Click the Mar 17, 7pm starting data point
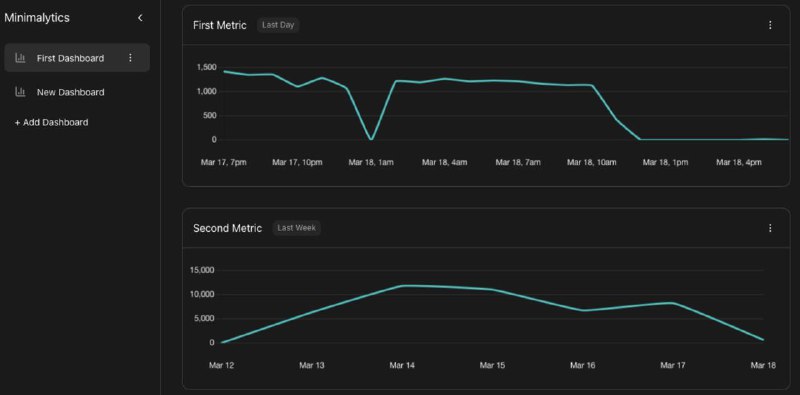Viewport: 800px width, 395px height. [x=224, y=71]
